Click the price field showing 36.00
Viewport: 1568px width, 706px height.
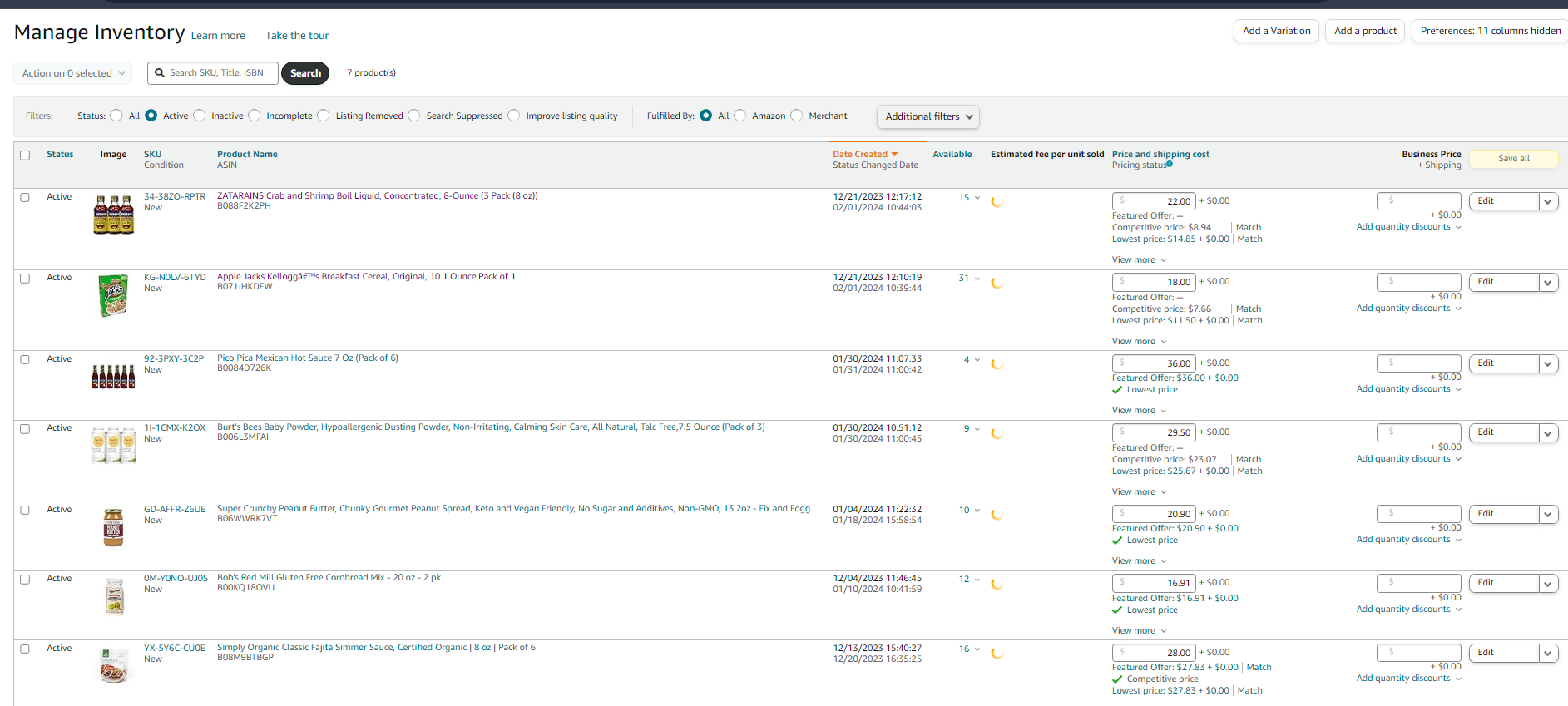tap(1154, 363)
